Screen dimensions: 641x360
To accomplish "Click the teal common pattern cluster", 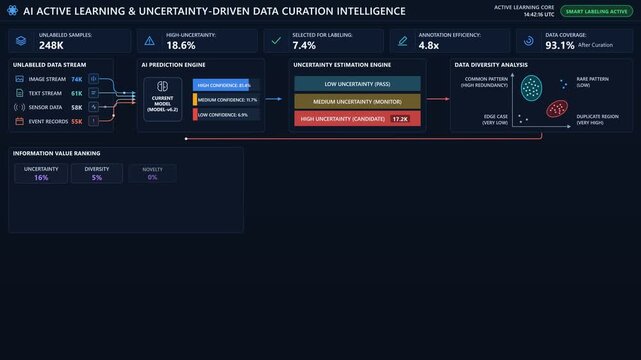I will click(531, 88).
